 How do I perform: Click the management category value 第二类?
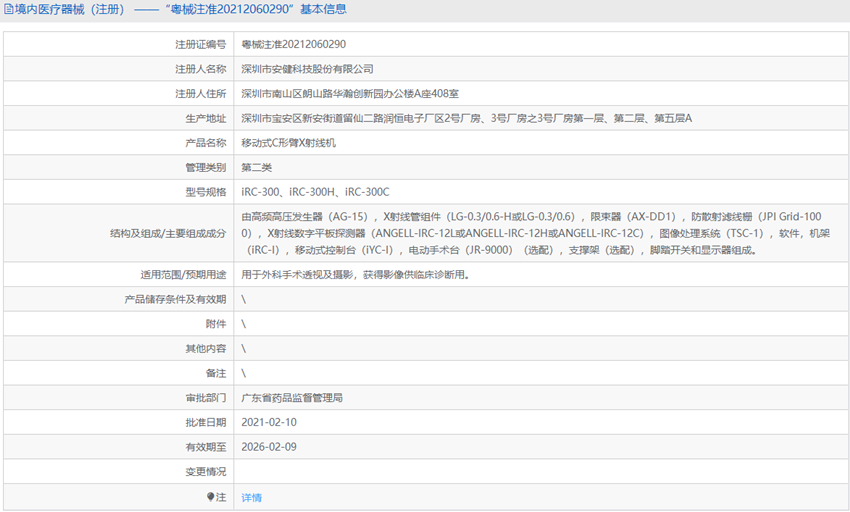coord(256,168)
